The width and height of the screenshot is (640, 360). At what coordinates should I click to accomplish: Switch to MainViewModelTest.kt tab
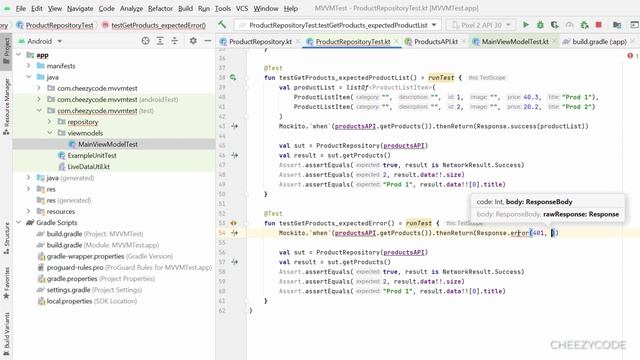click(515, 42)
